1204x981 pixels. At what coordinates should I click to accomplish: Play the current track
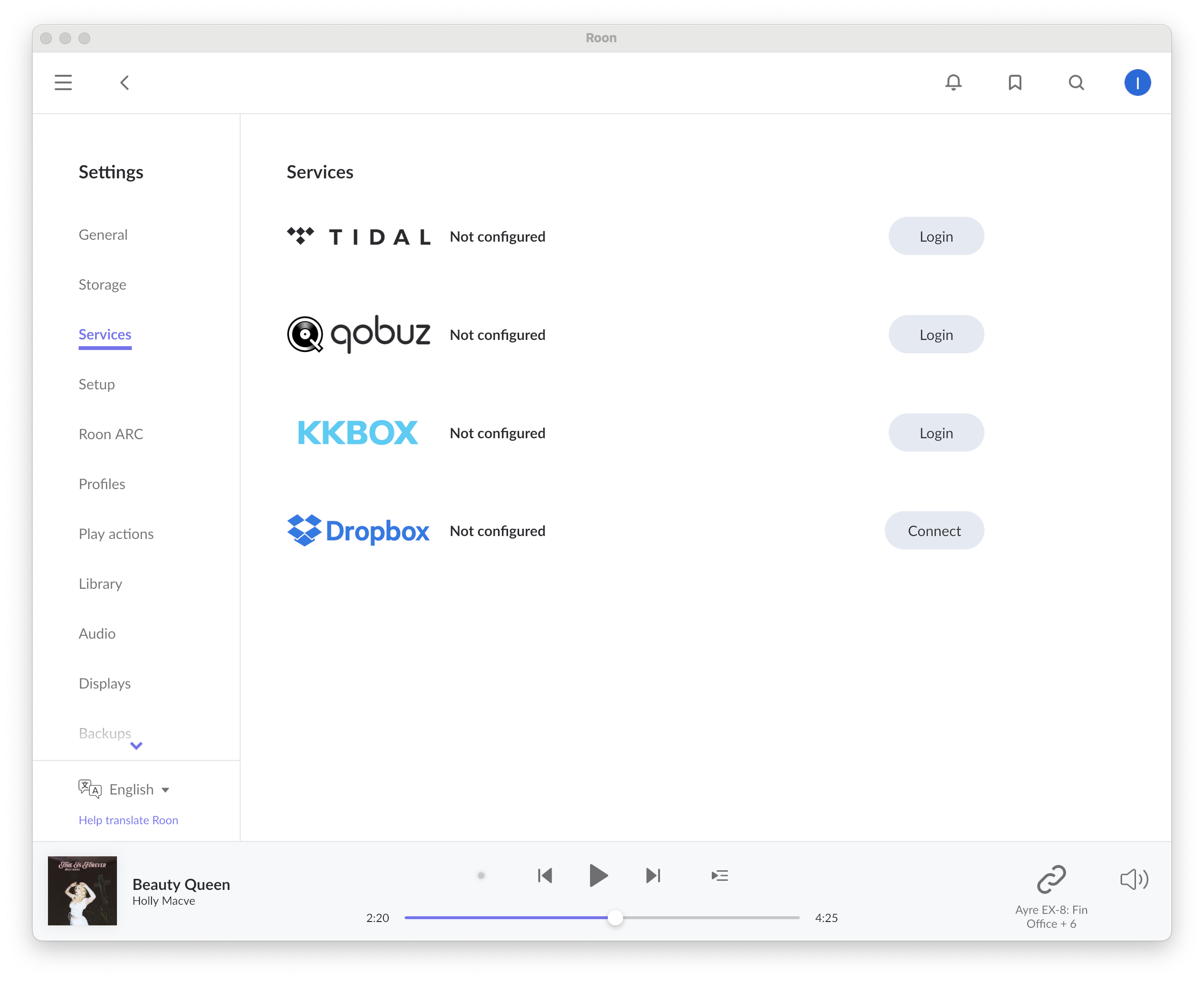tap(598, 876)
